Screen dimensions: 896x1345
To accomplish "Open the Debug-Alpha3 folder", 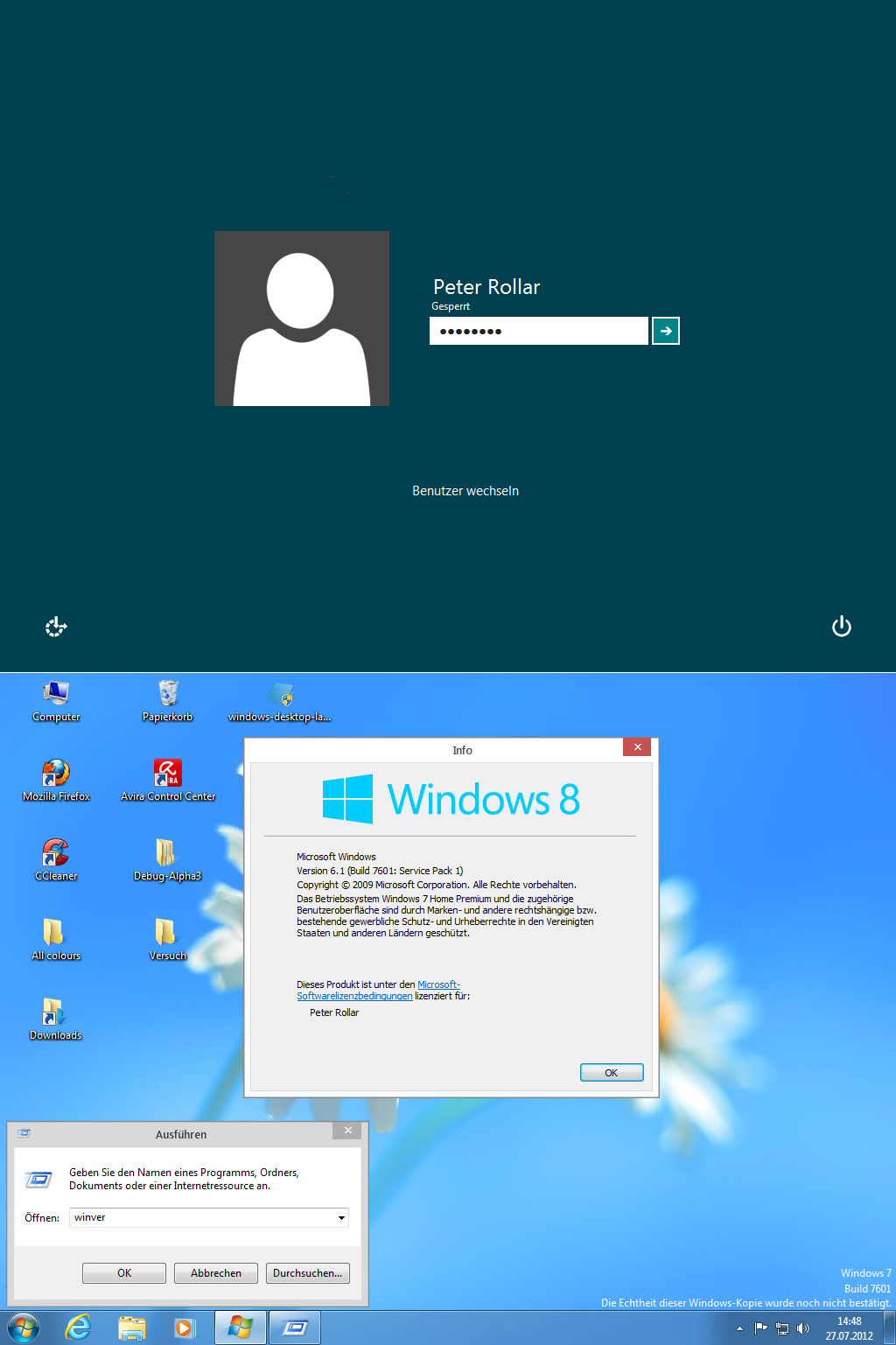I will 166,854.
